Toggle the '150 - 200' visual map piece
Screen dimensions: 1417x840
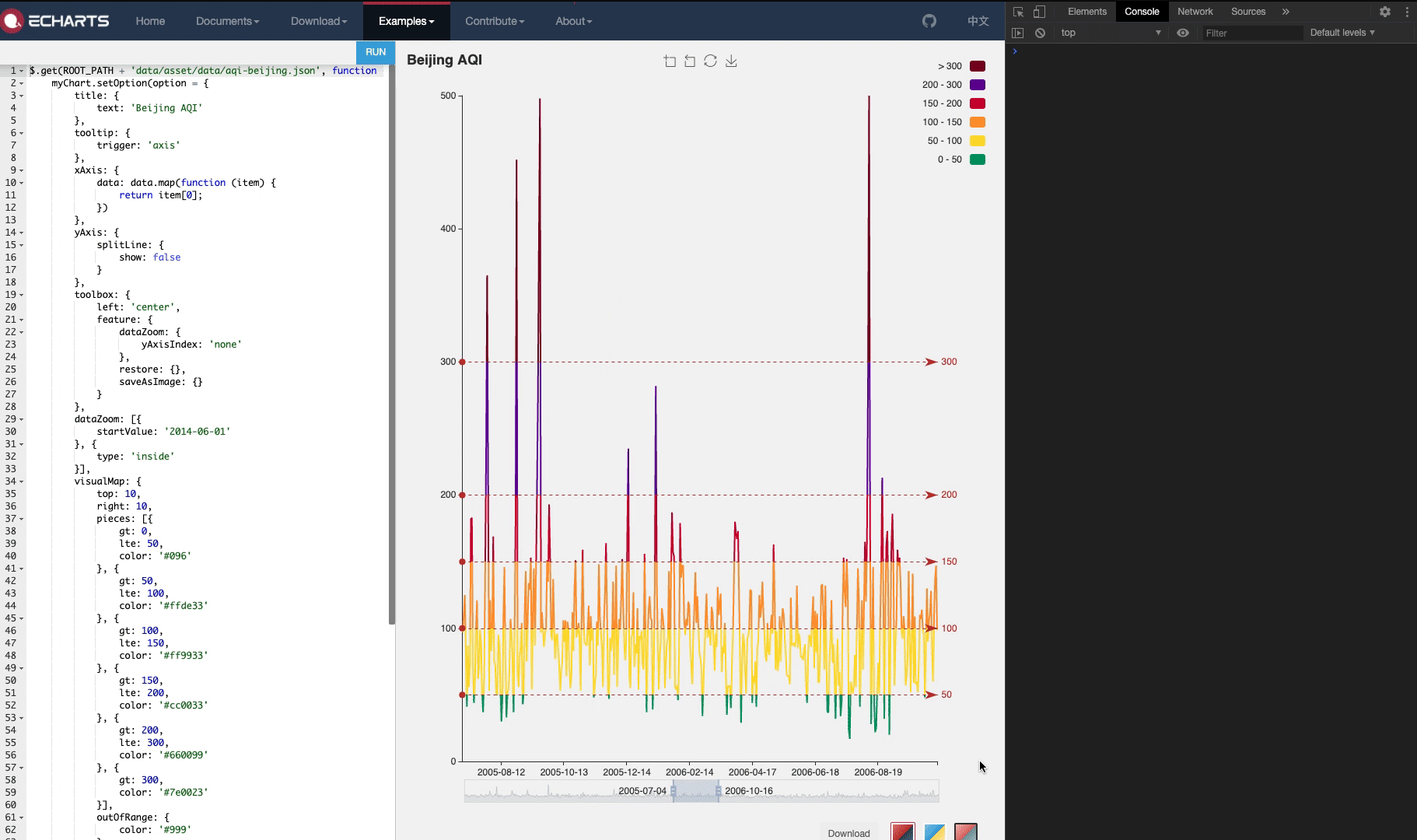(953, 103)
